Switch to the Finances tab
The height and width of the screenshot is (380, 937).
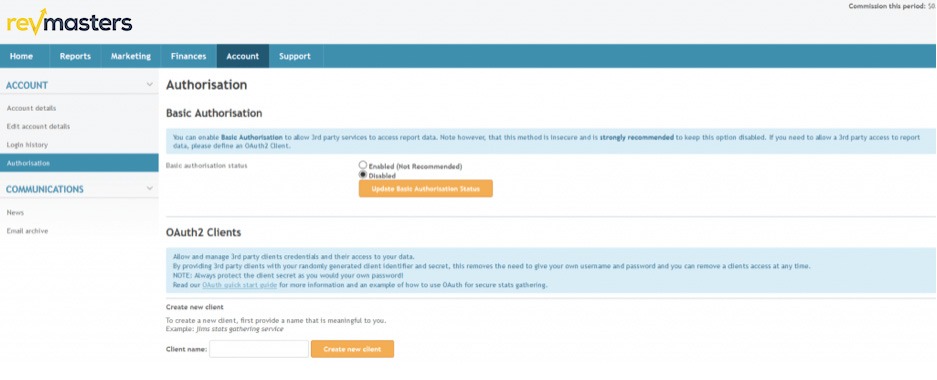pyautogui.click(x=188, y=56)
